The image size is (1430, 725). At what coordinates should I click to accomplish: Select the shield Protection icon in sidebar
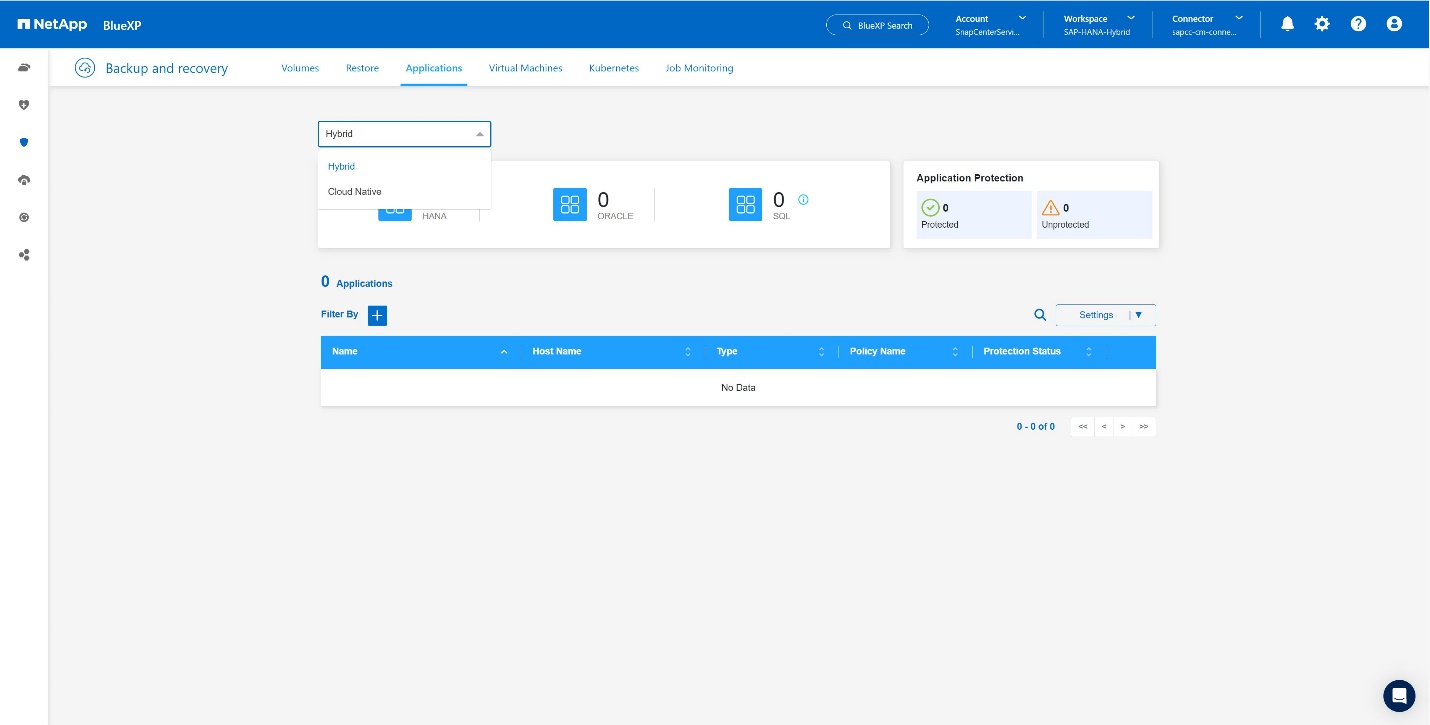coord(24,142)
